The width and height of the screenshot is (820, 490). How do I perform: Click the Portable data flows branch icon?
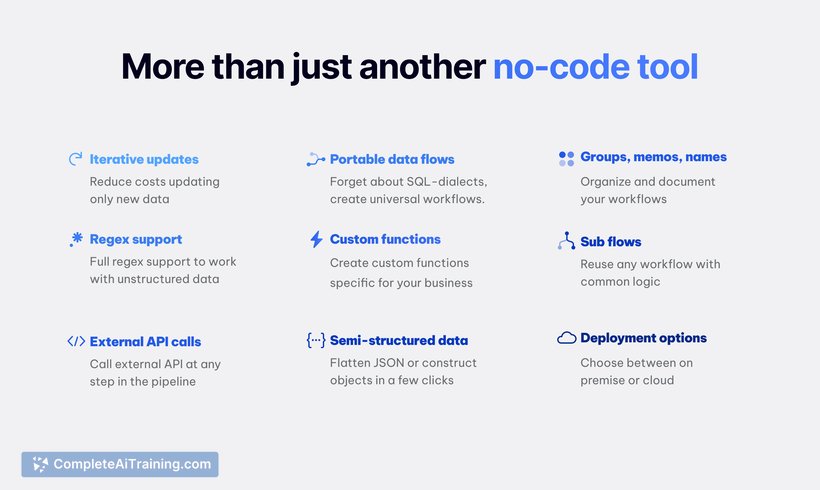pyautogui.click(x=316, y=159)
